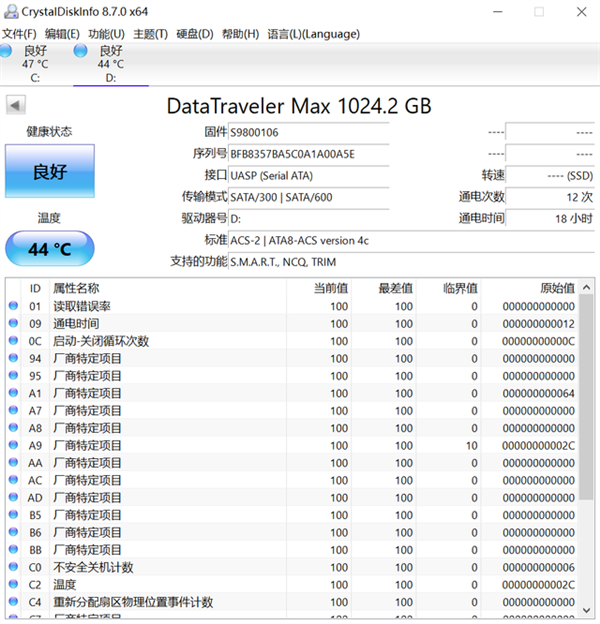This screenshot has height=624, width=600.
Task: Click the 当前值 column header
Action: [x=319, y=288]
